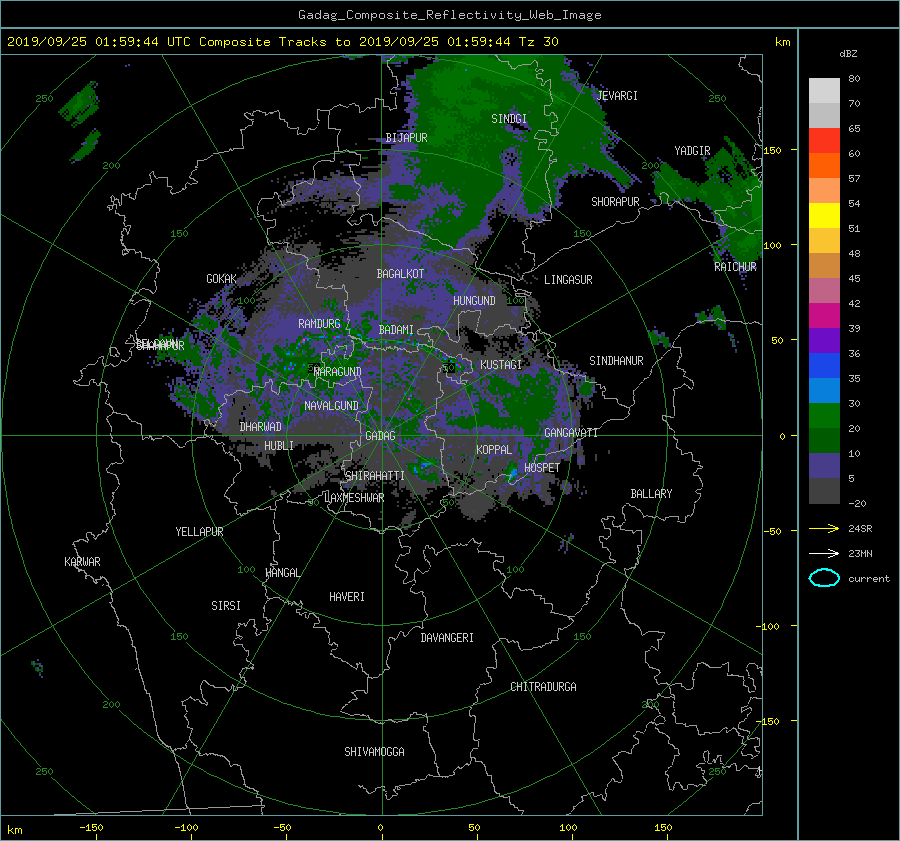Click the BALLARY city label
Viewport: 900px width, 841px height.
pos(651,494)
